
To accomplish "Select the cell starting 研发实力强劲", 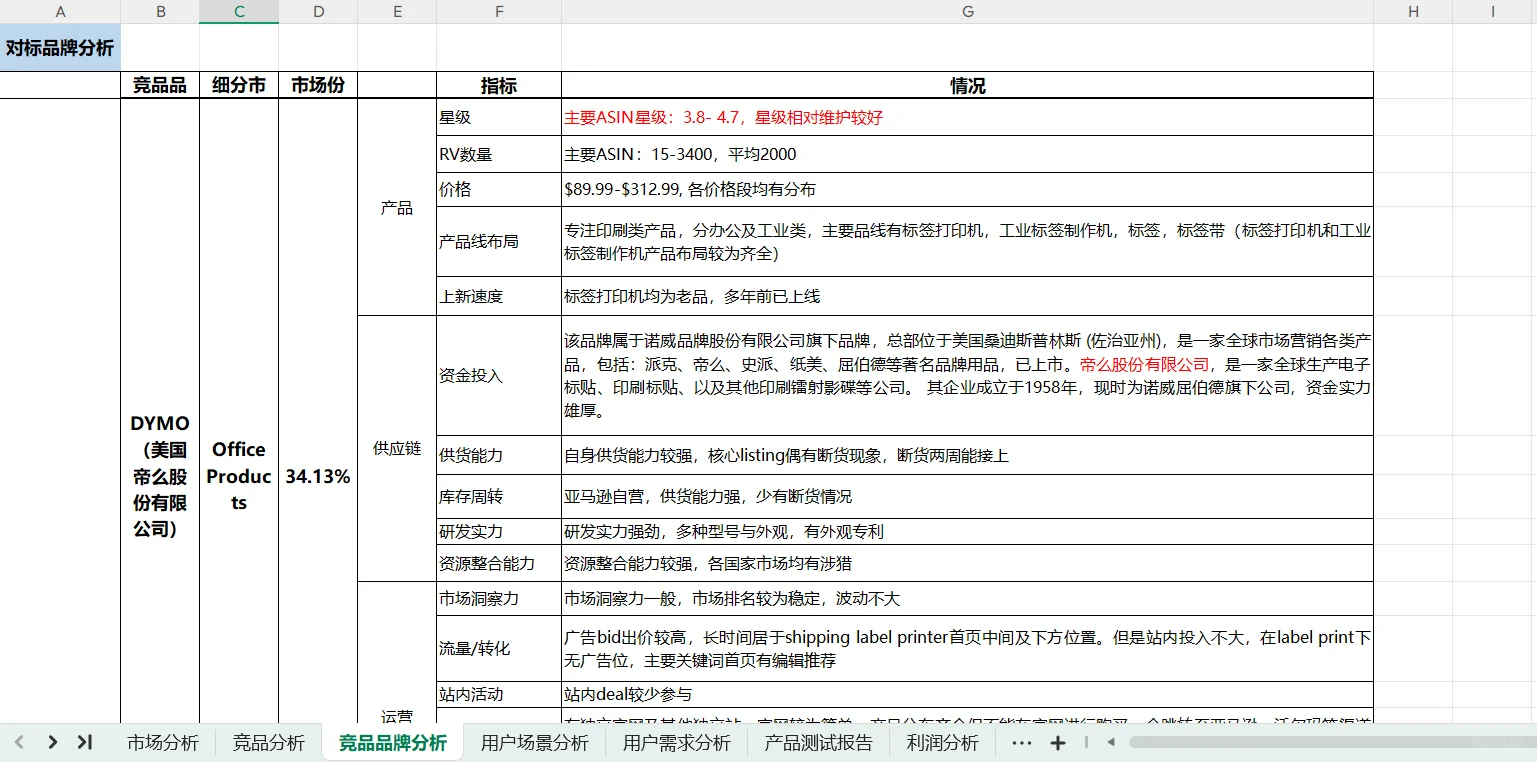I will (x=967, y=531).
